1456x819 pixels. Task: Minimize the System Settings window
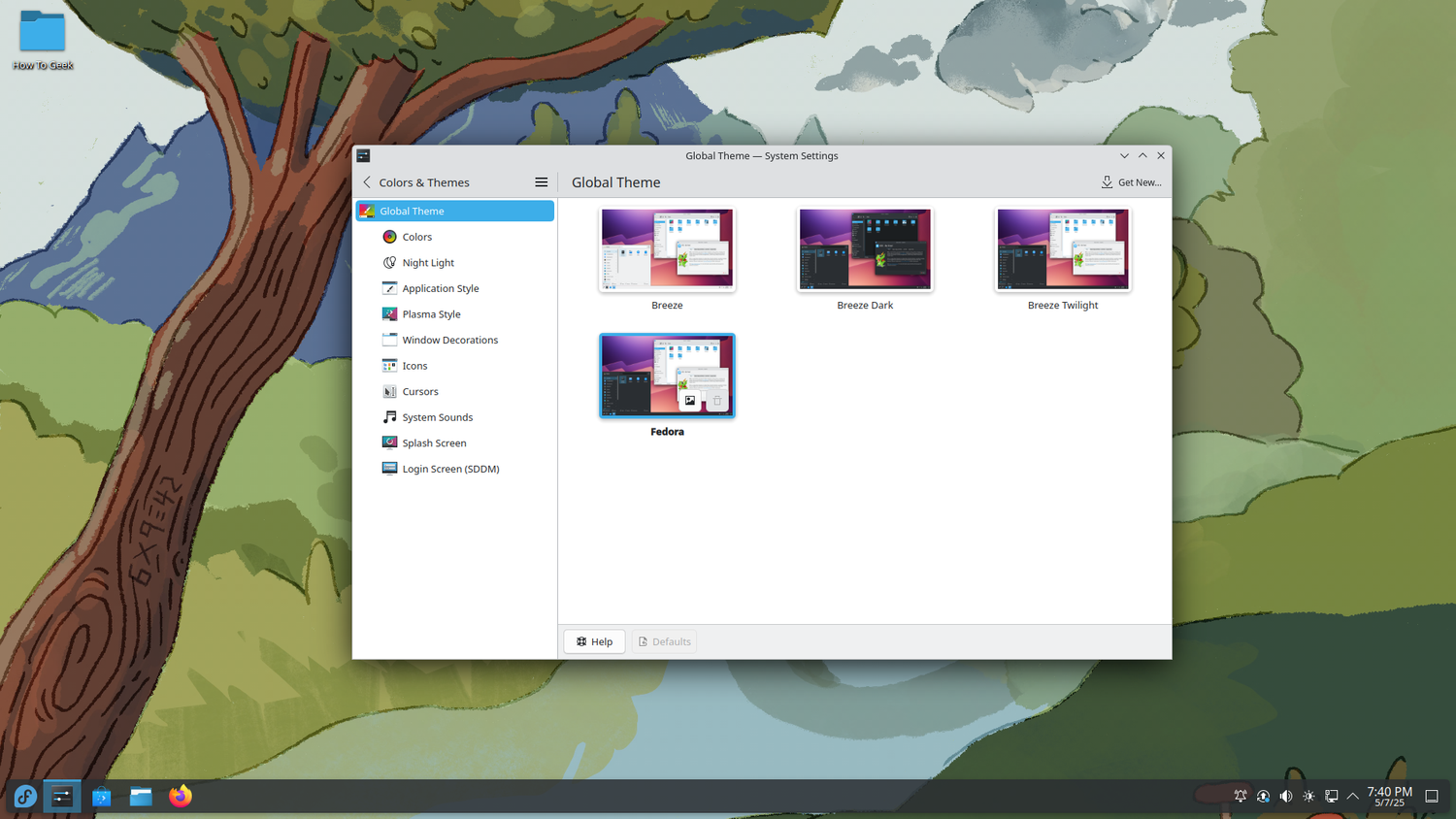[x=1124, y=155]
